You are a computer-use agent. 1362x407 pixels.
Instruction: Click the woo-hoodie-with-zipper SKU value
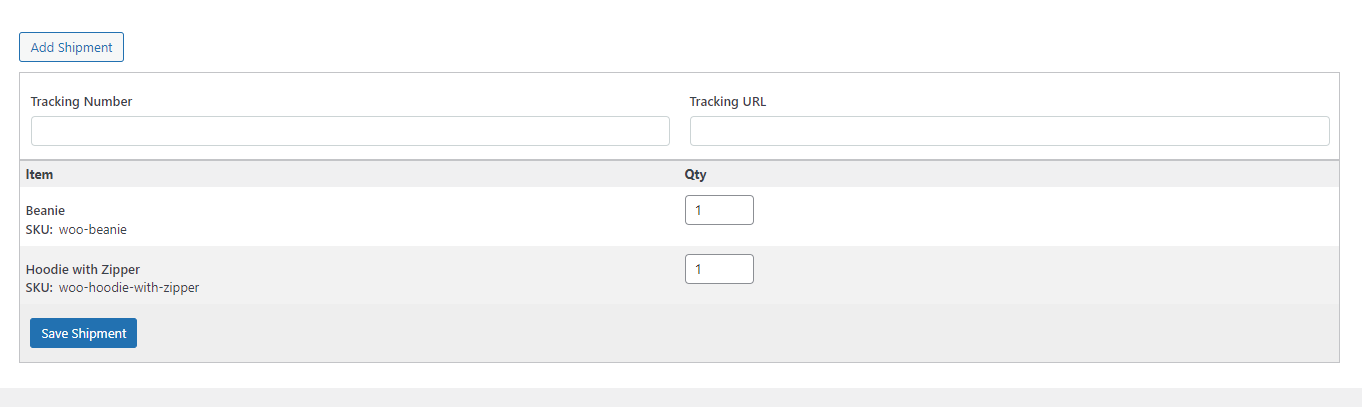pos(129,287)
